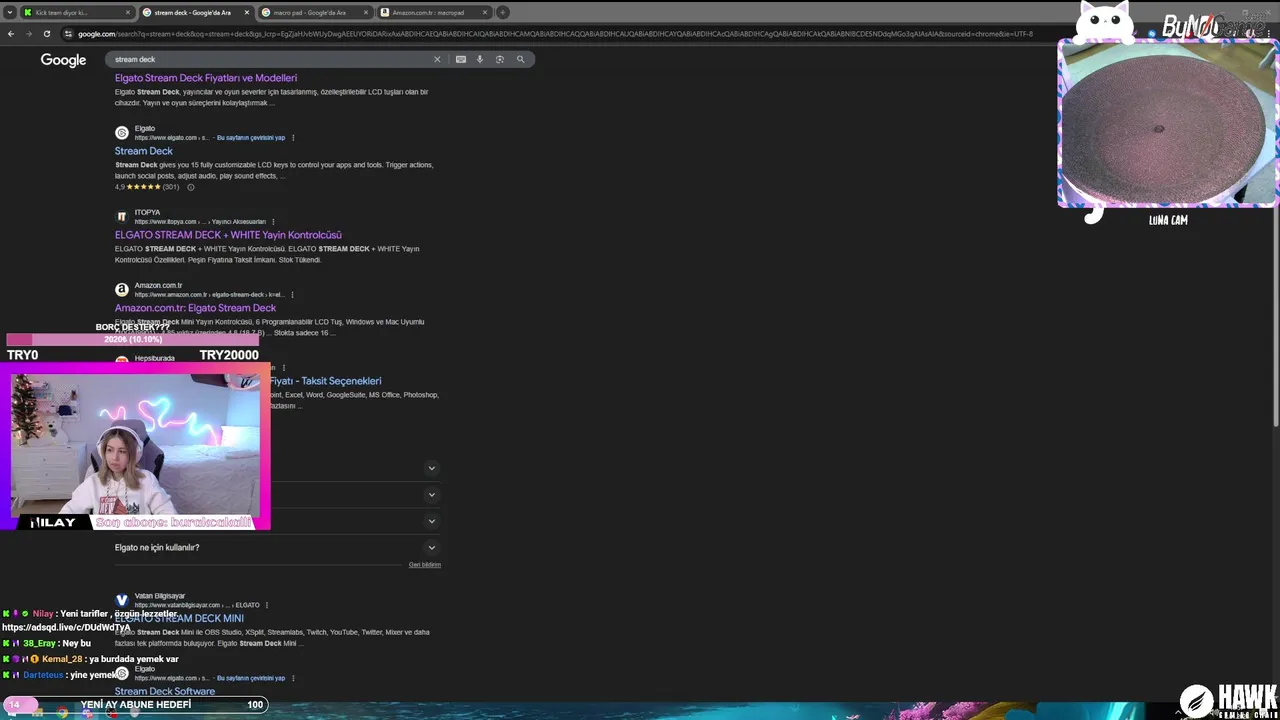This screenshot has width=1280, height=720.
Task: Close the 'Kick team diyor ki' tab
Action: click(128, 12)
